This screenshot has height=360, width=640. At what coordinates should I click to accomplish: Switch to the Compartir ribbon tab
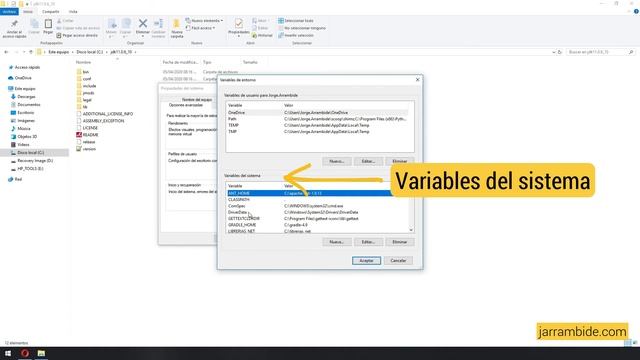[x=51, y=11]
